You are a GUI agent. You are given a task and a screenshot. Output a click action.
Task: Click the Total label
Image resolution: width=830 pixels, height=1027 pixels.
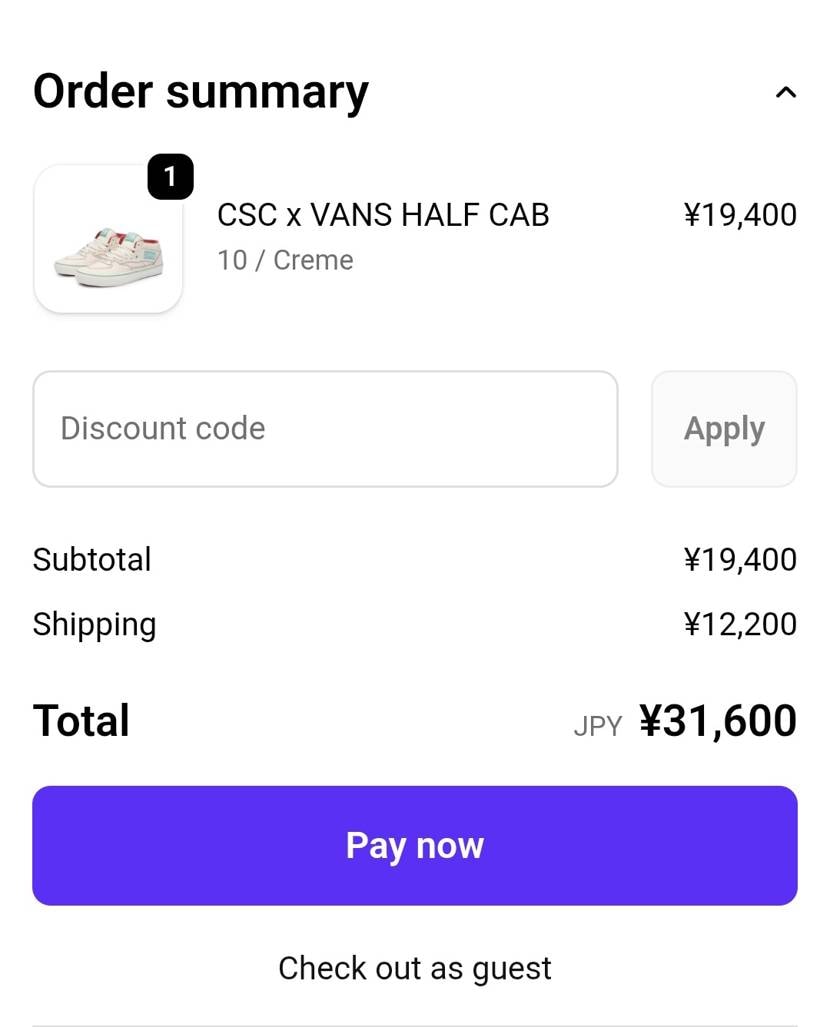click(x=81, y=721)
